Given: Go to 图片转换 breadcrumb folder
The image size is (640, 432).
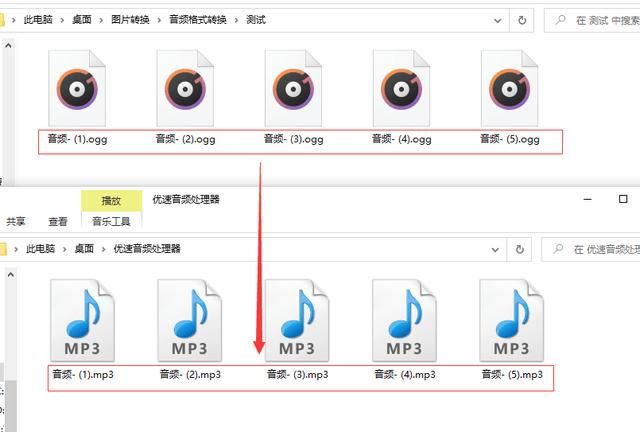Looking at the screenshot, I should tap(130, 20).
